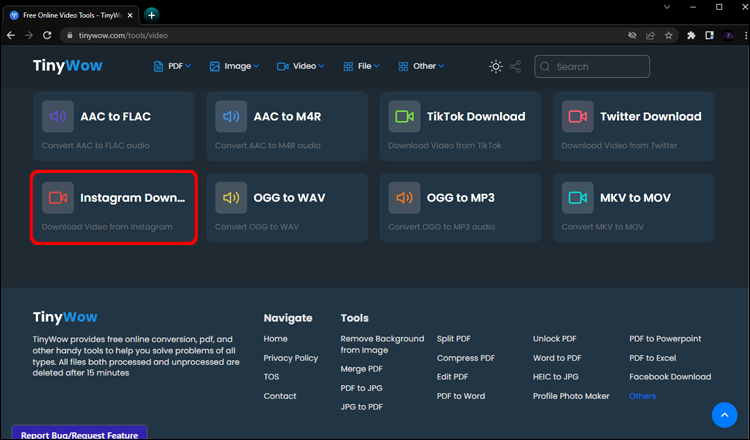This screenshot has width=750, height=440.
Task: Open the Privacy Policy footer link
Action: 290,358
